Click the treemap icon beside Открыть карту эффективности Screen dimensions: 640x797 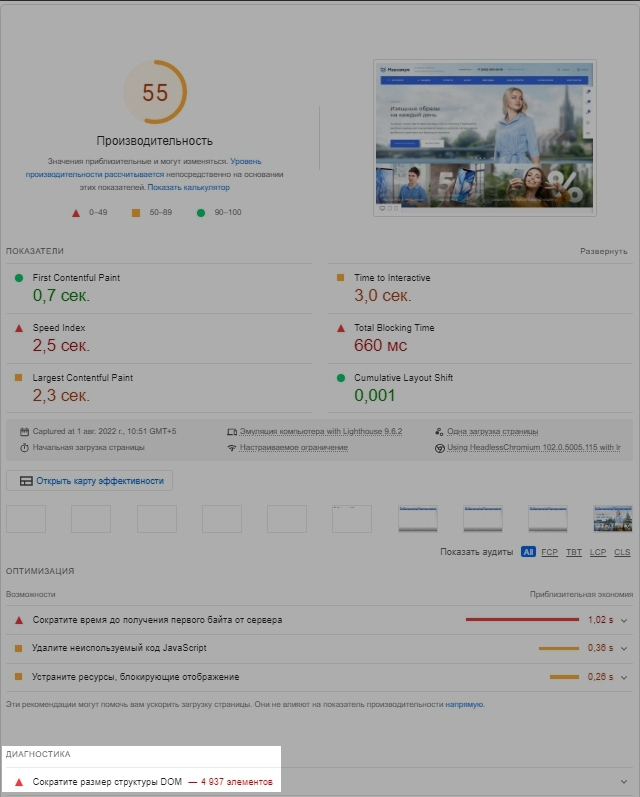coord(26,481)
